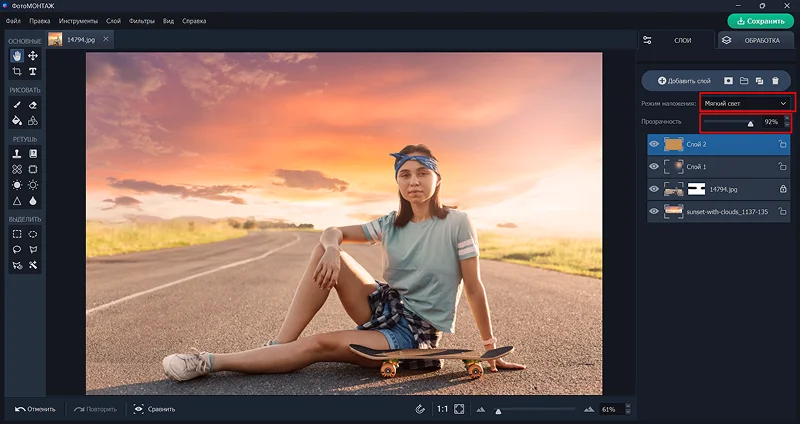Open the Инструменты menu
This screenshot has width=800, height=424.
pyautogui.click(x=78, y=21)
